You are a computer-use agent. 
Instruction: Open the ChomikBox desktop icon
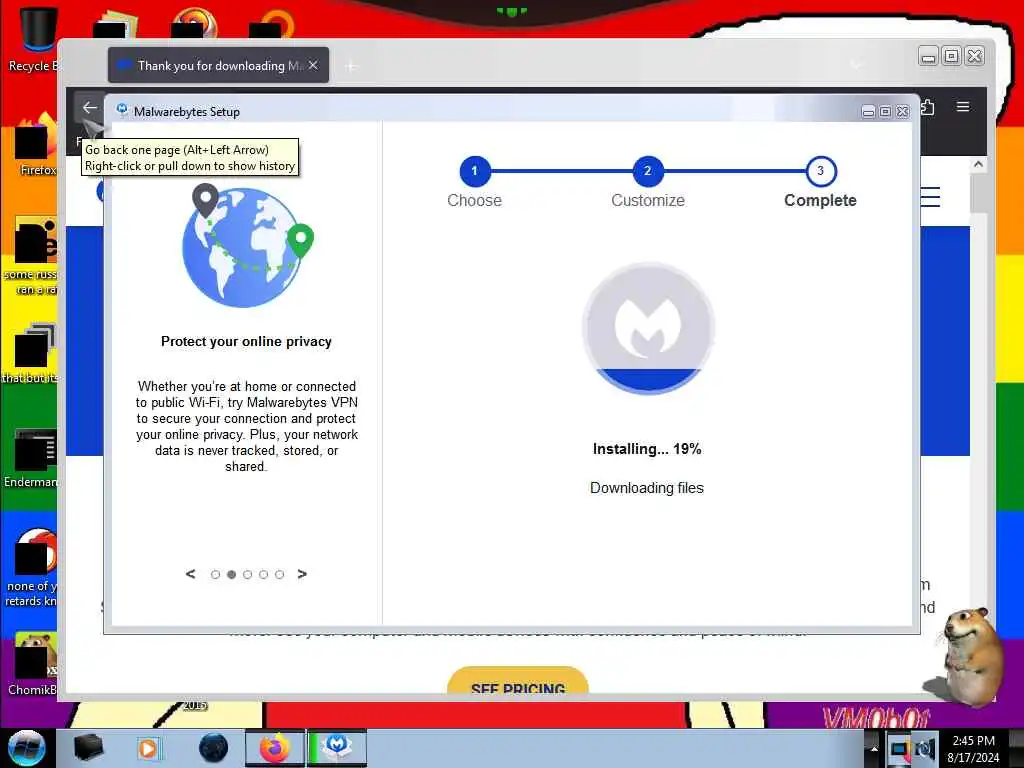[x=31, y=663]
